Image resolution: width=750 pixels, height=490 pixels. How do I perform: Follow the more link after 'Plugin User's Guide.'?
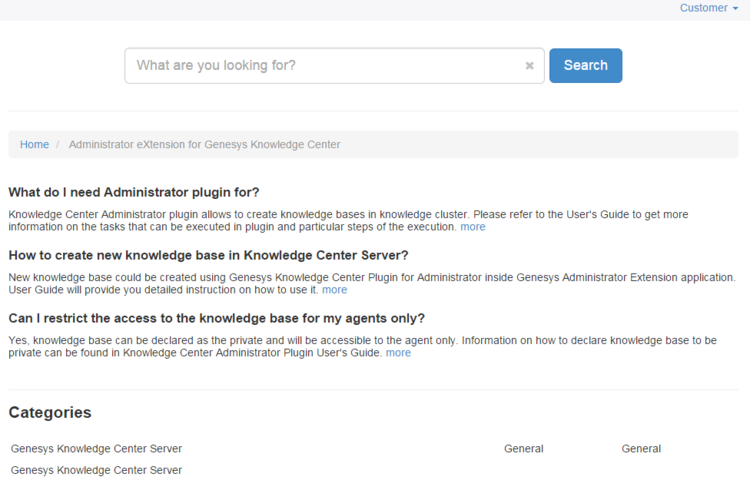click(398, 353)
